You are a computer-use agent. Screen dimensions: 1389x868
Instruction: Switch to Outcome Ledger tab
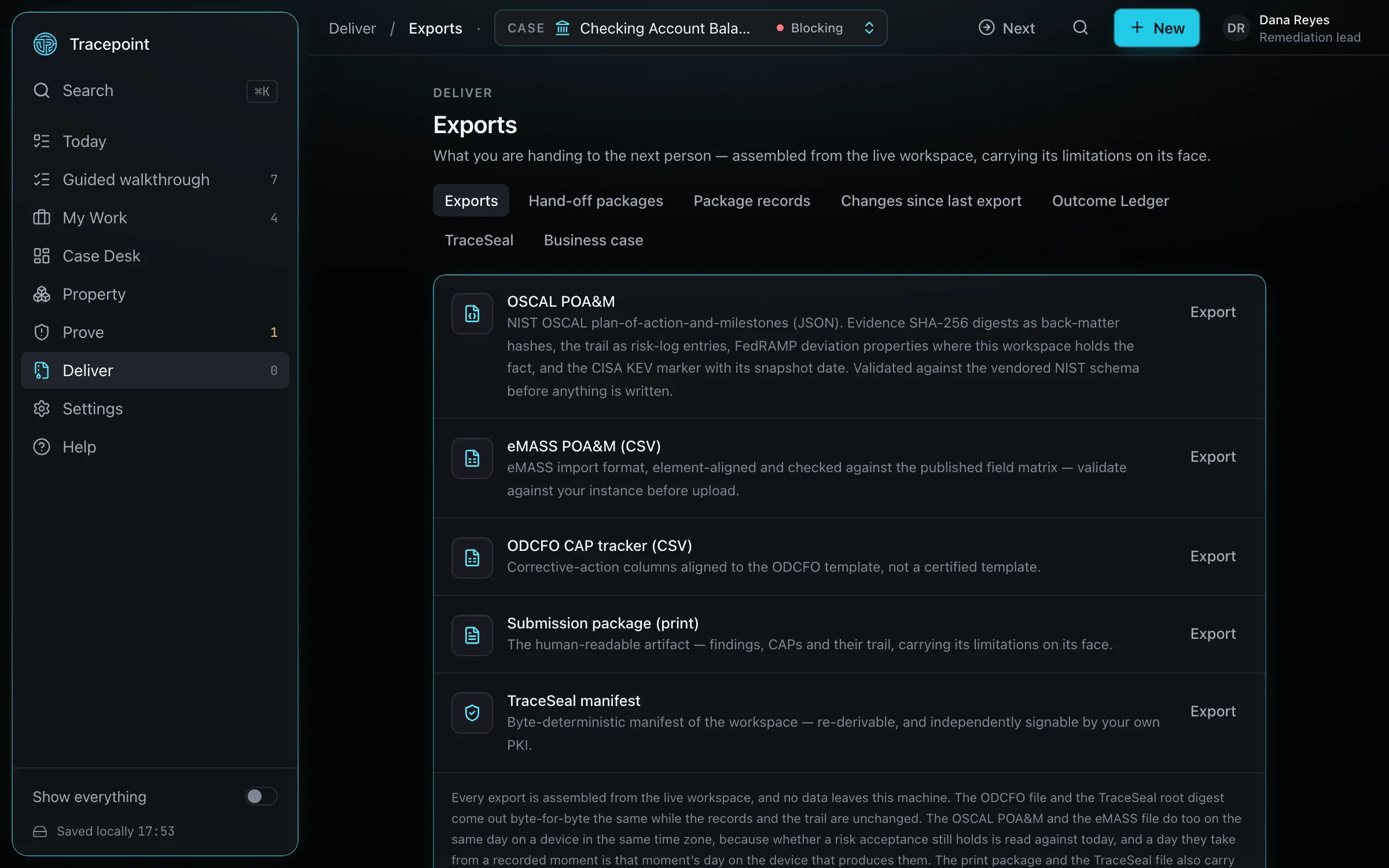(1110, 201)
